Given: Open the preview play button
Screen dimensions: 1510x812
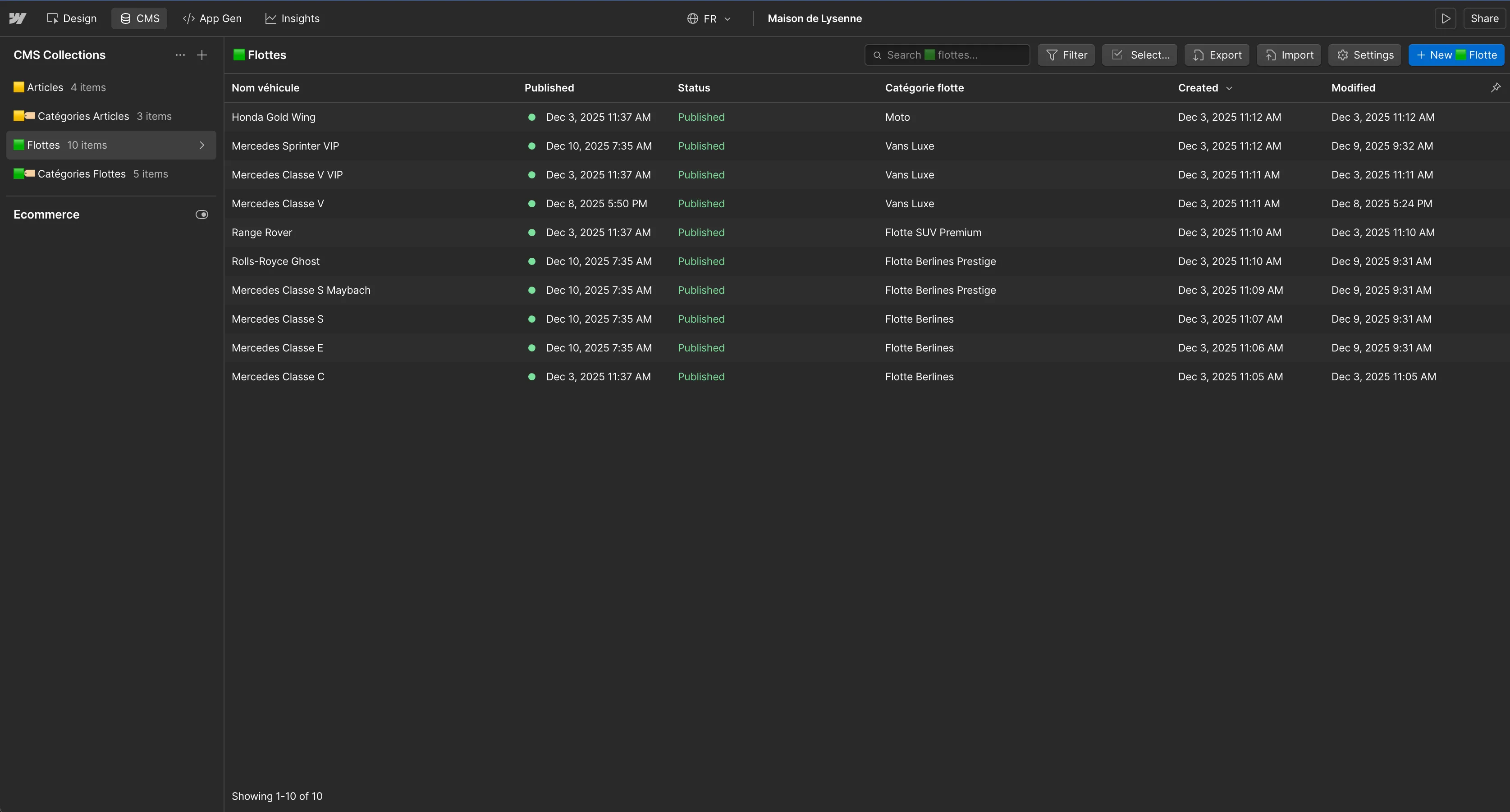Looking at the screenshot, I should 1446,18.
